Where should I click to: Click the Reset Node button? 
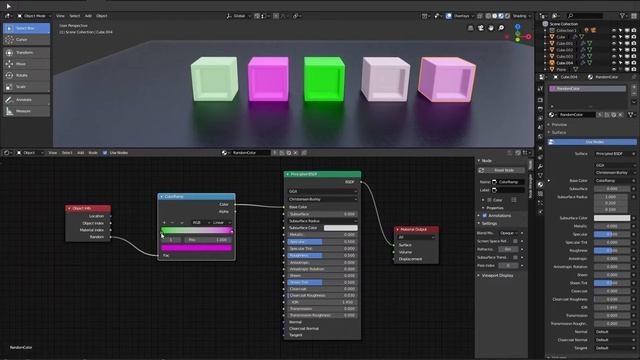click(x=501, y=170)
